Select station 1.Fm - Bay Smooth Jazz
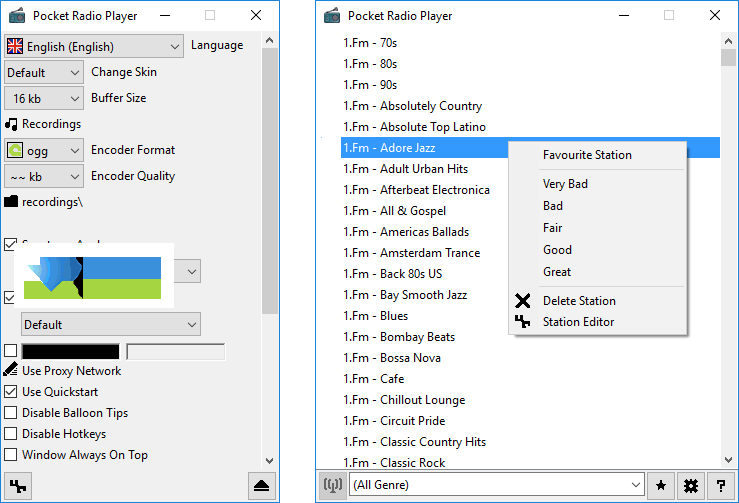This screenshot has height=503, width=739. [405, 295]
